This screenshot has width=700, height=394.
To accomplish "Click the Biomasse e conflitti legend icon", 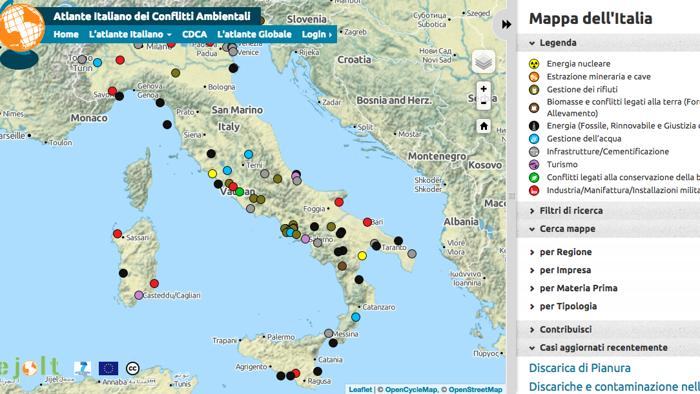I will coord(534,108).
